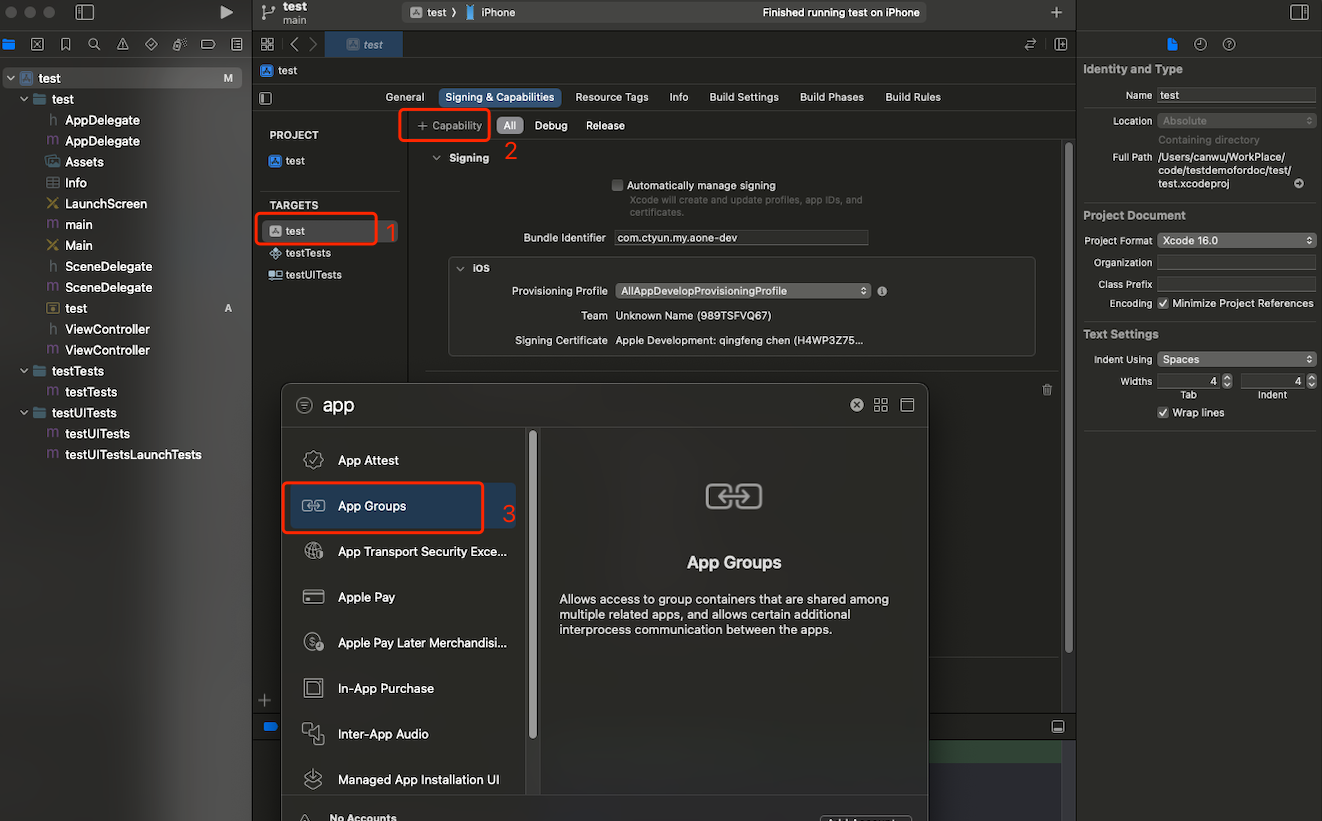Viewport: 1322px width, 821px height.
Task: Clear the capability search field
Action: [857, 405]
